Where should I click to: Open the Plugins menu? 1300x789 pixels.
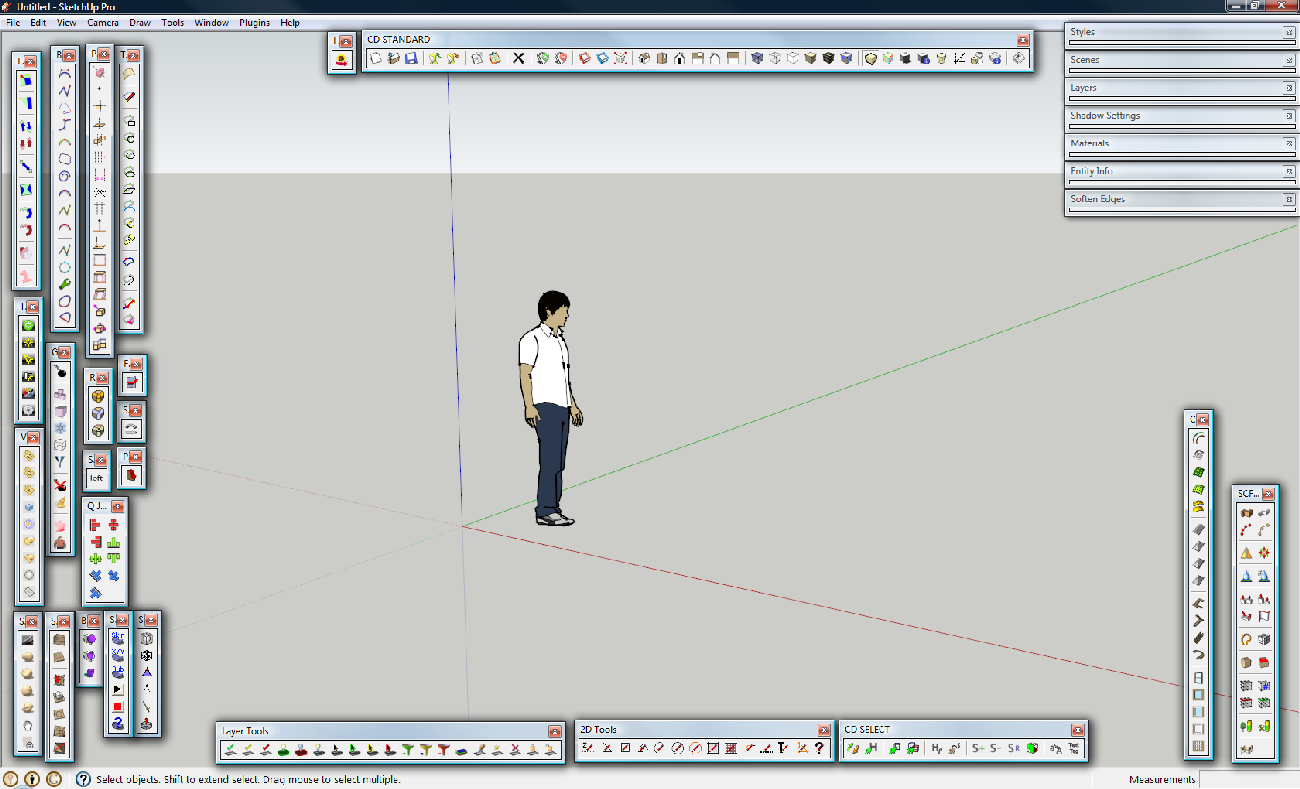point(255,22)
